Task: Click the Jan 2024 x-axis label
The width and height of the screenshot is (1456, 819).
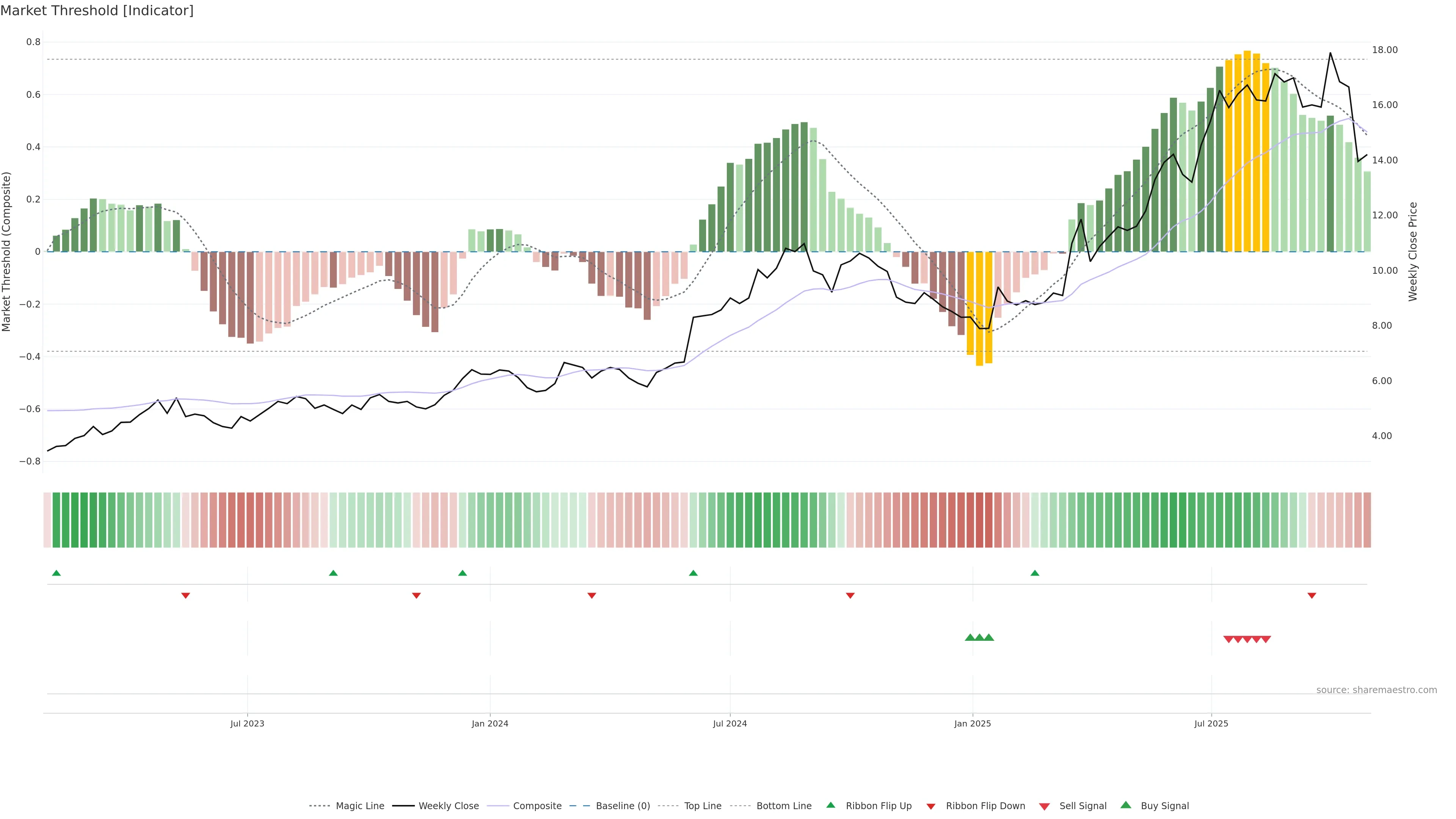Action: click(490, 723)
